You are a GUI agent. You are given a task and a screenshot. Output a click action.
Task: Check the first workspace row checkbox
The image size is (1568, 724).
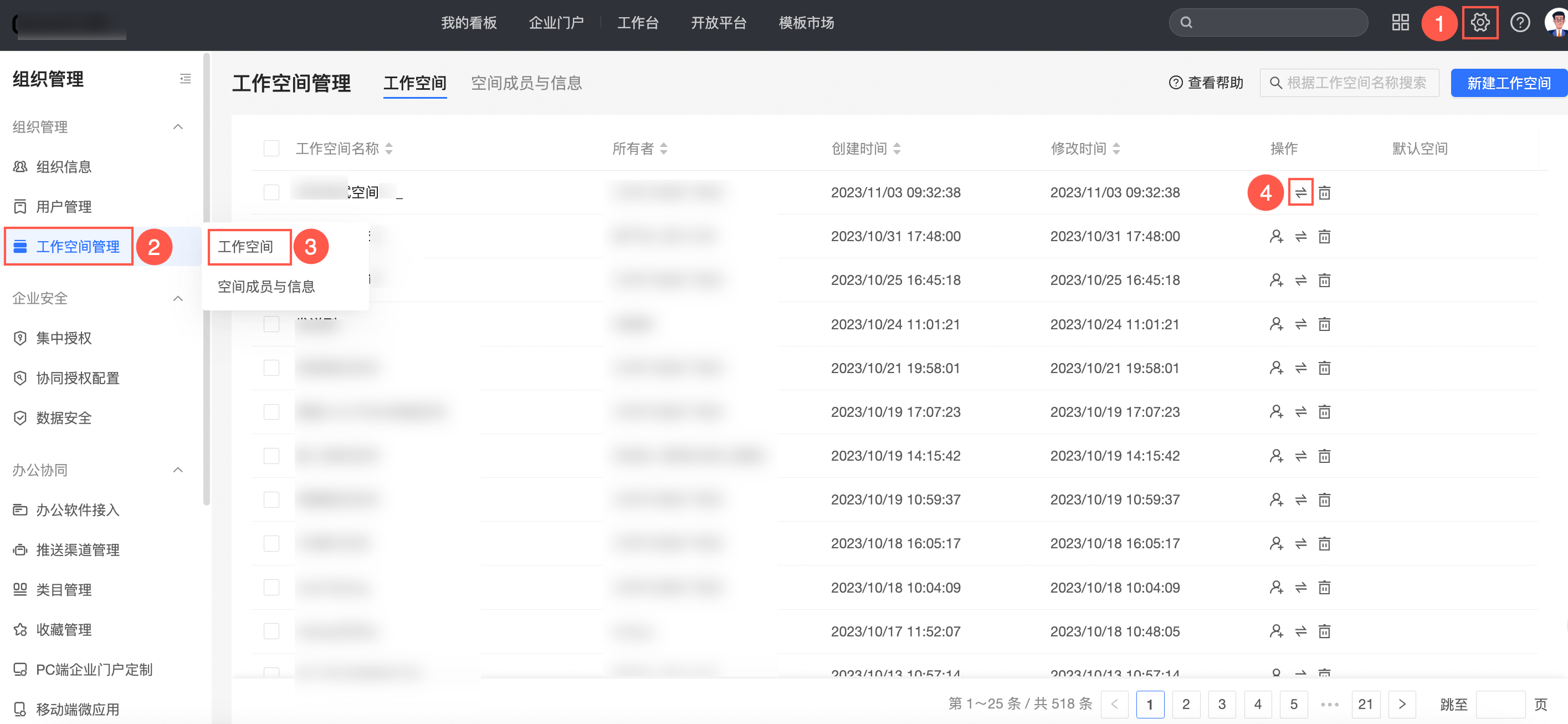[x=271, y=193]
